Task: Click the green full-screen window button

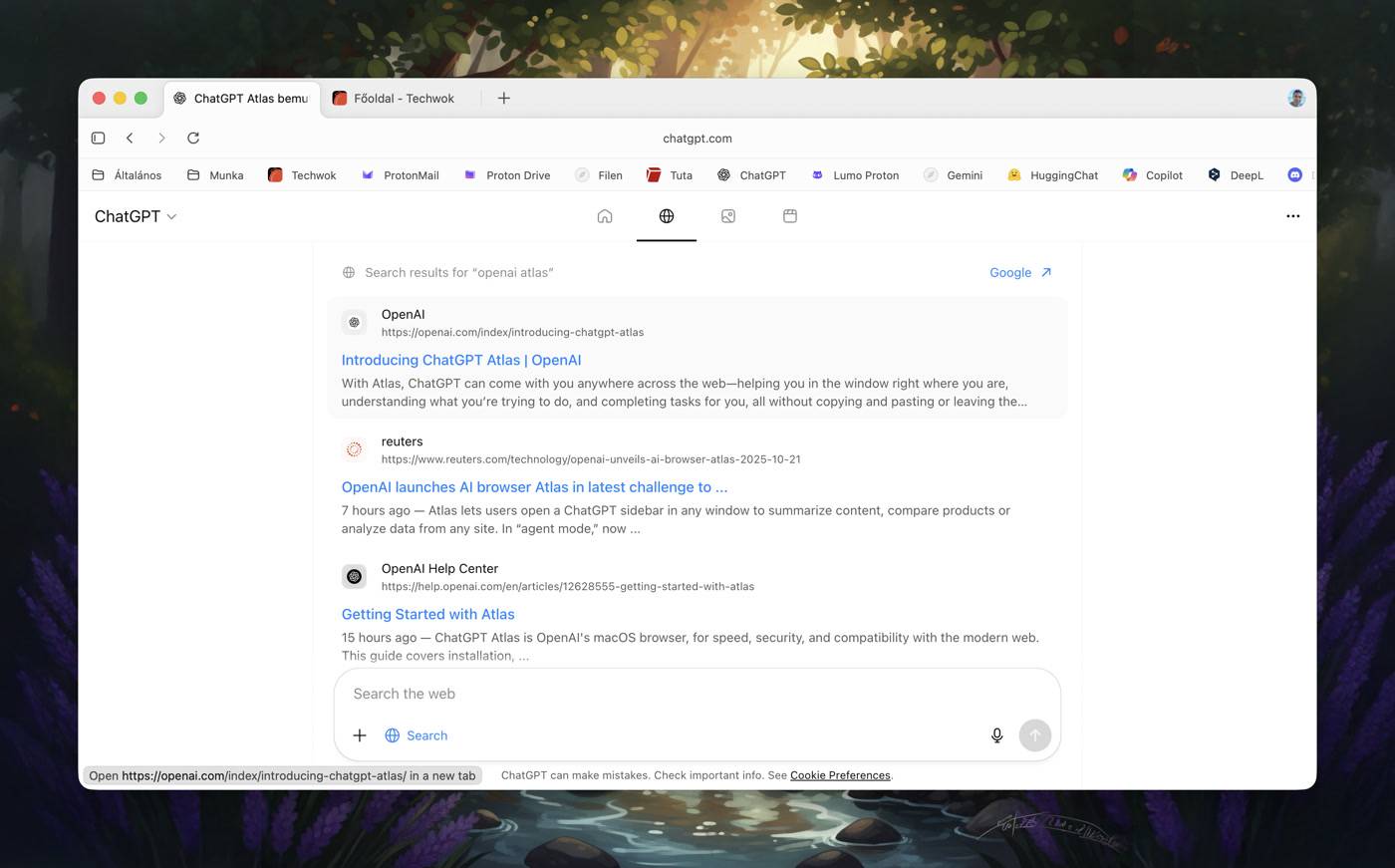Action: (140, 98)
